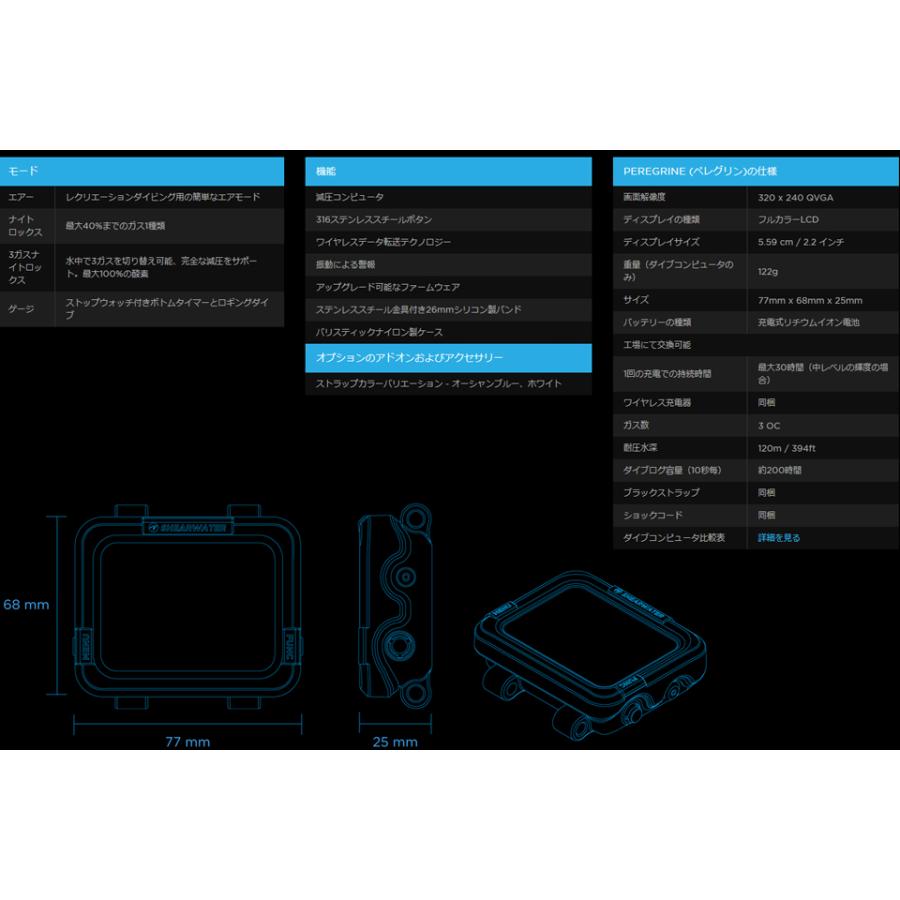Select the 振動による警報 row
Image resolution: width=900 pixels, height=900 pixels.
(x=448, y=264)
